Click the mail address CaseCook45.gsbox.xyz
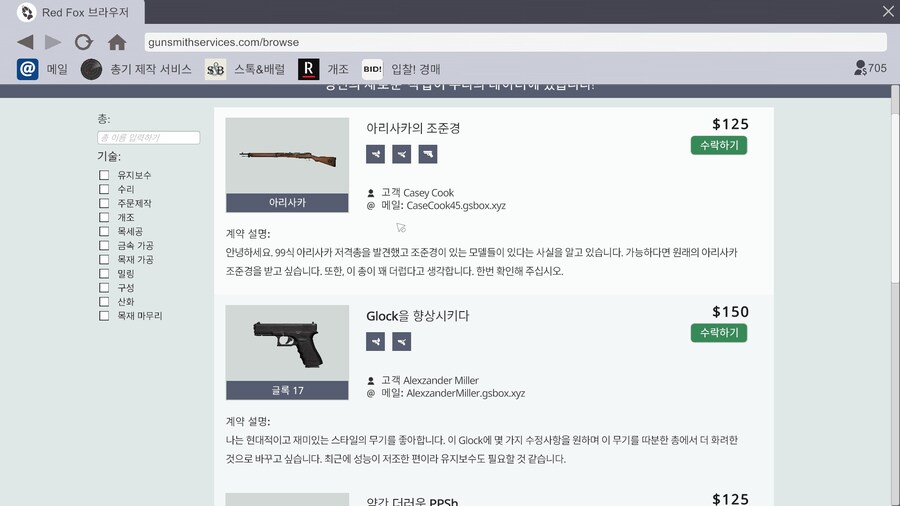The width and height of the screenshot is (900, 506). pyautogui.click(x=456, y=205)
